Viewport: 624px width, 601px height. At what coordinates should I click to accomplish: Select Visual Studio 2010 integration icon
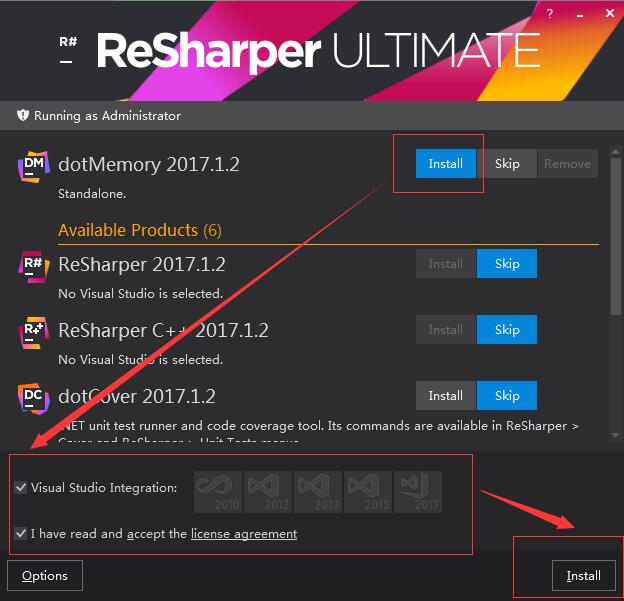coord(218,492)
